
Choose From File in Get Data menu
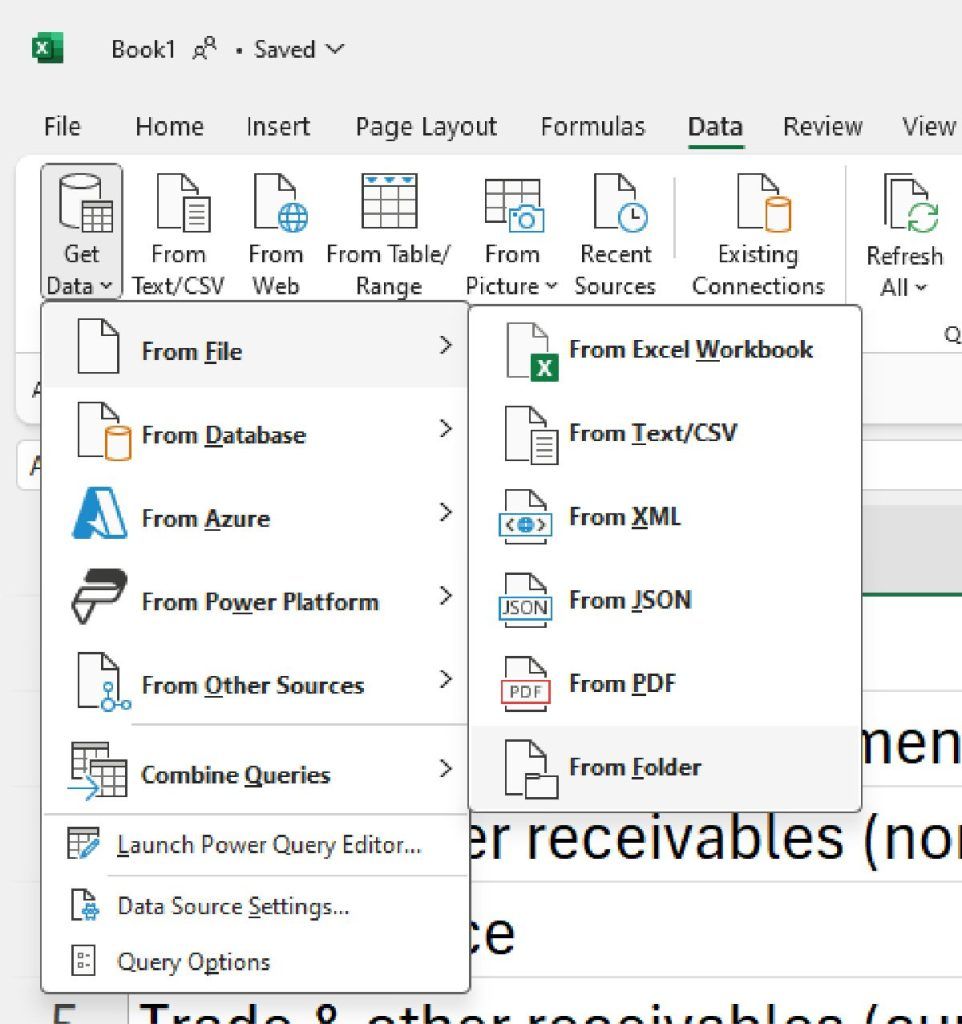255,347
